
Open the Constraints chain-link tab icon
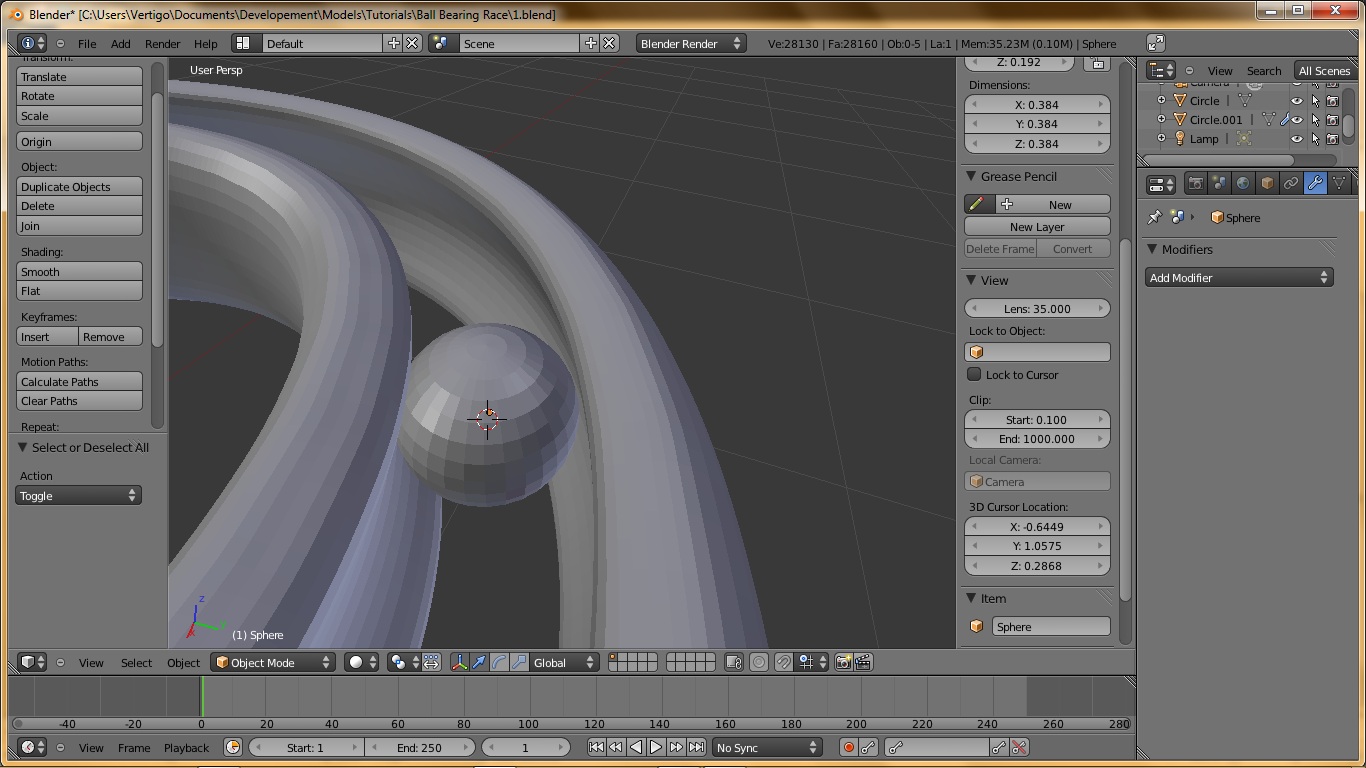pyautogui.click(x=1291, y=184)
